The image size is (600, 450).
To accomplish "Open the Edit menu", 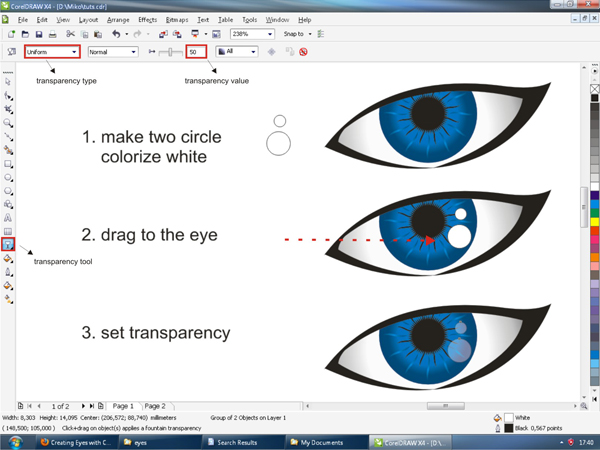I will (x=42, y=20).
